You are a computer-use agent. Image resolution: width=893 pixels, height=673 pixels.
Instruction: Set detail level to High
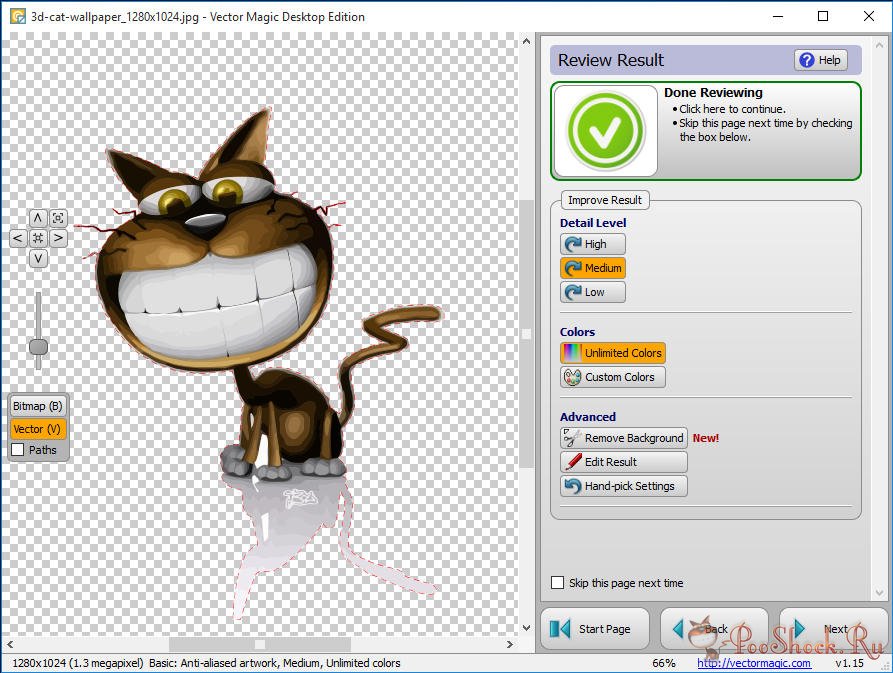[x=592, y=244]
